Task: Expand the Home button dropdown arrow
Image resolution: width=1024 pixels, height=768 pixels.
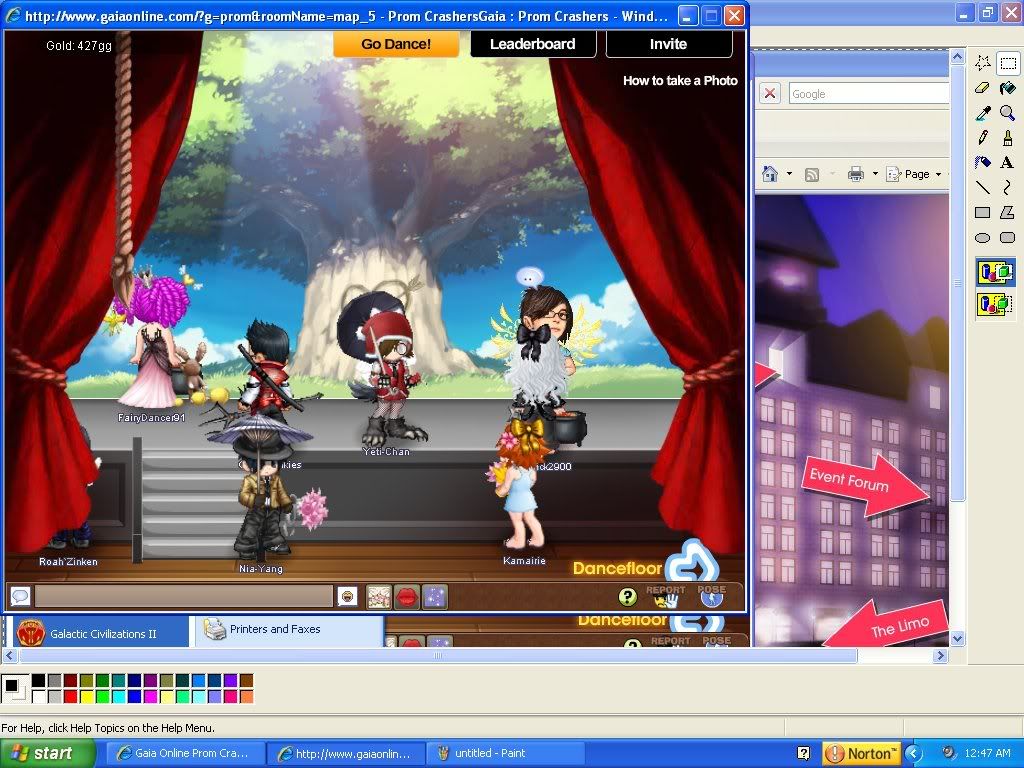Action: click(x=790, y=174)
